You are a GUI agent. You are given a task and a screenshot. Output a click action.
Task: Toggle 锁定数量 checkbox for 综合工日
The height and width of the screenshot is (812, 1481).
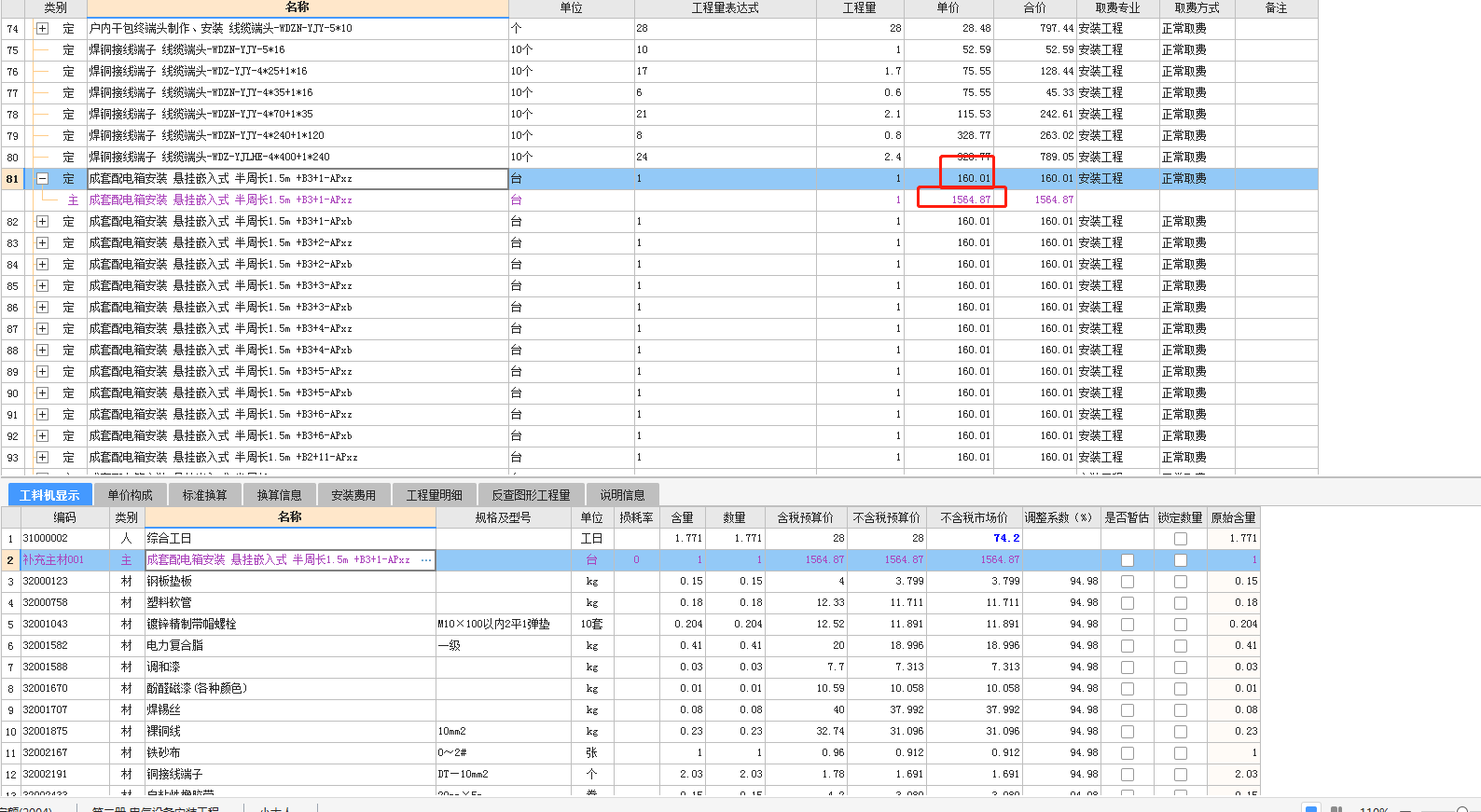tap(1181, 539)
